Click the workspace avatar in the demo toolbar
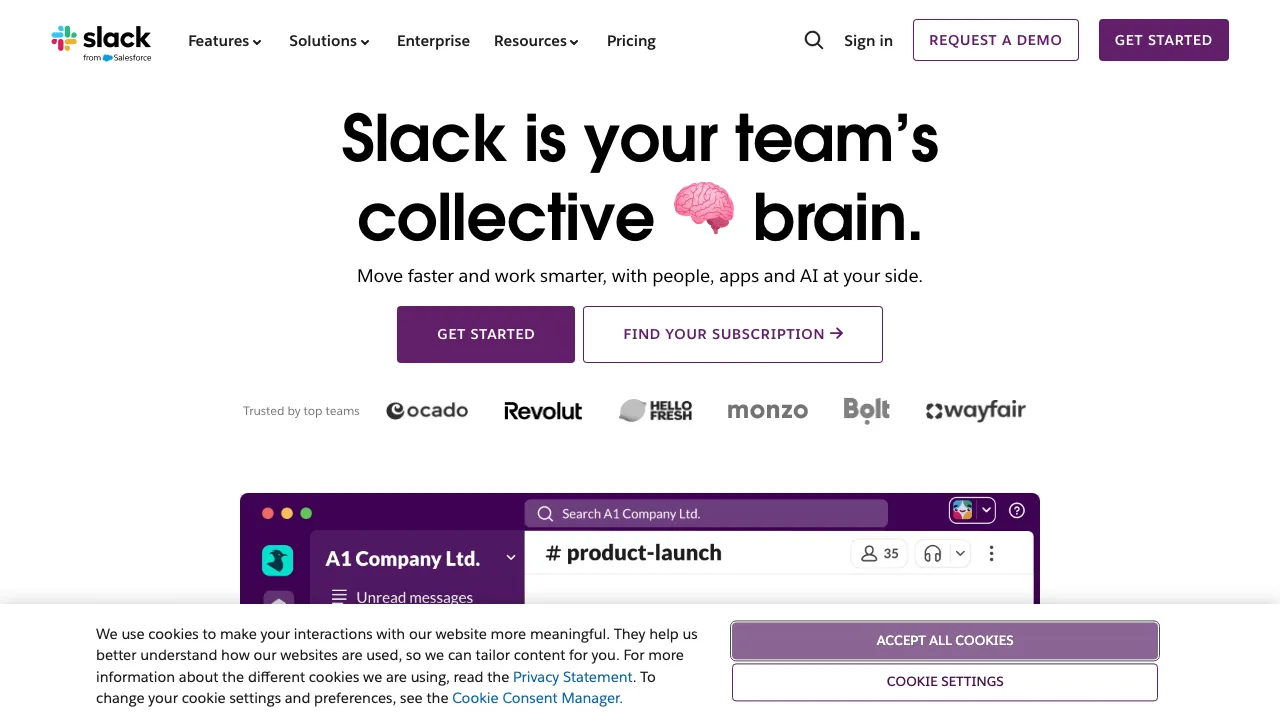Viewport: 1280px width, 720px height. 962,510
